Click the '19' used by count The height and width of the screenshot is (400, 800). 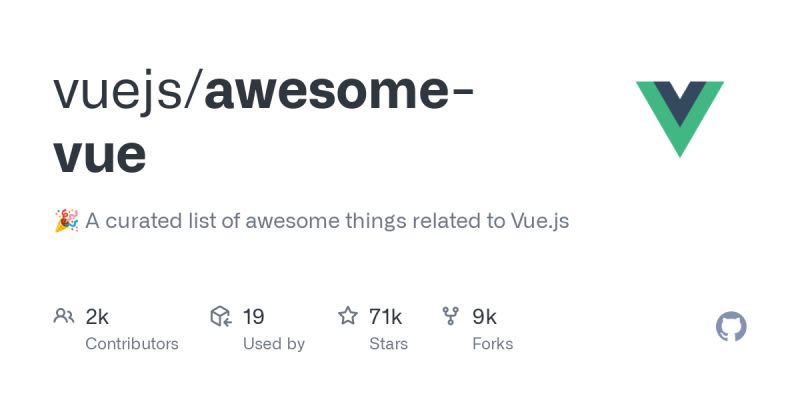coord(253,317)
